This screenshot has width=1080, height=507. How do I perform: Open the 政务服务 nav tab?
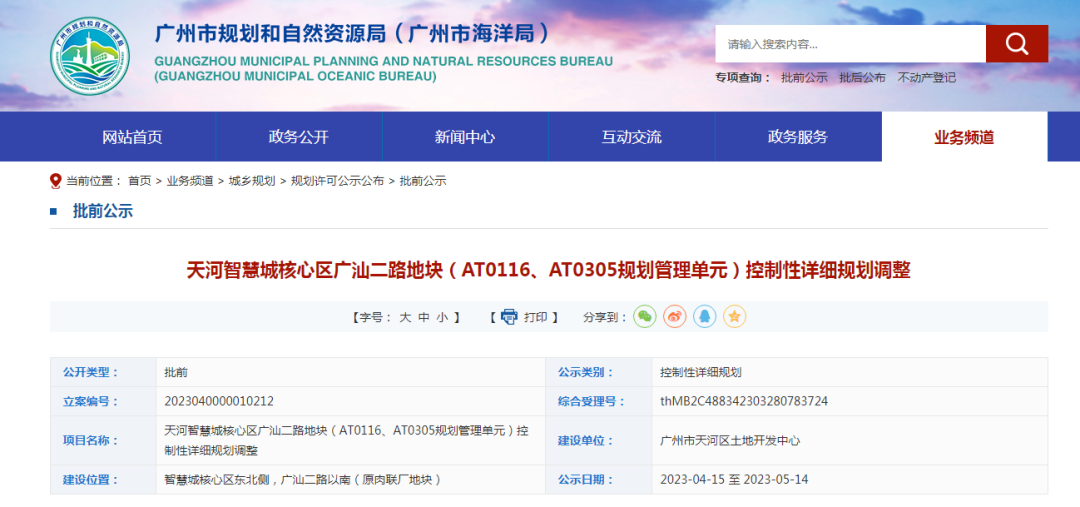(798, 137)
